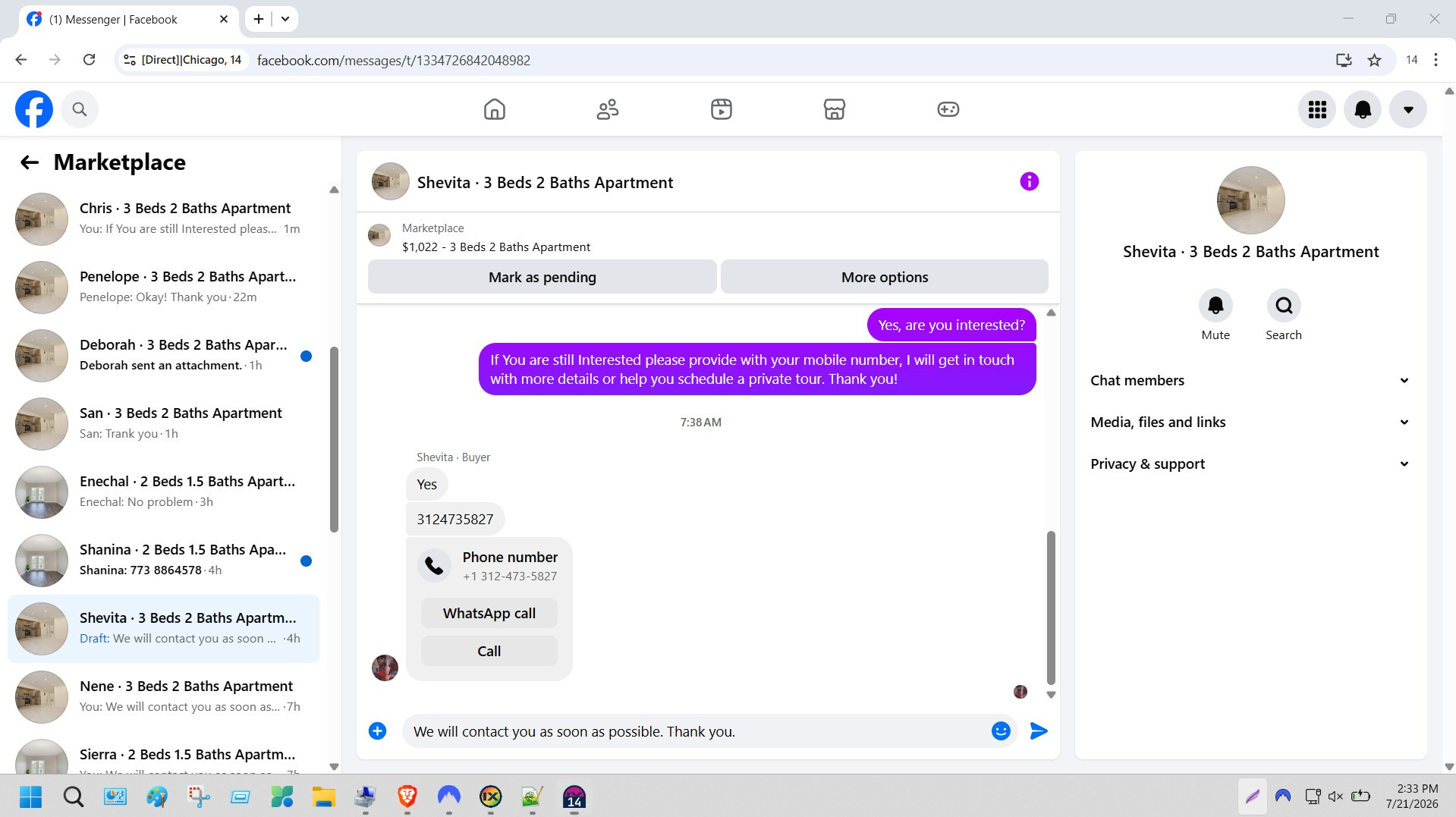
Task: Click the taskbar volume icon
Action: point(1335,796)
